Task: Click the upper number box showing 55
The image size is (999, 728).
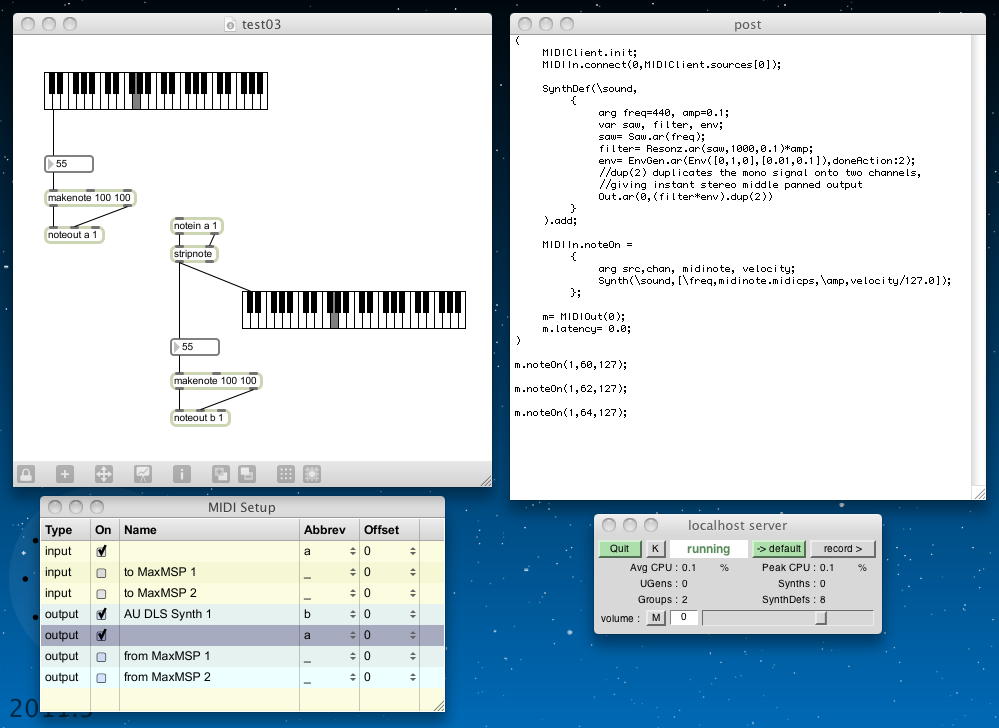Action: tap(69, 164)
